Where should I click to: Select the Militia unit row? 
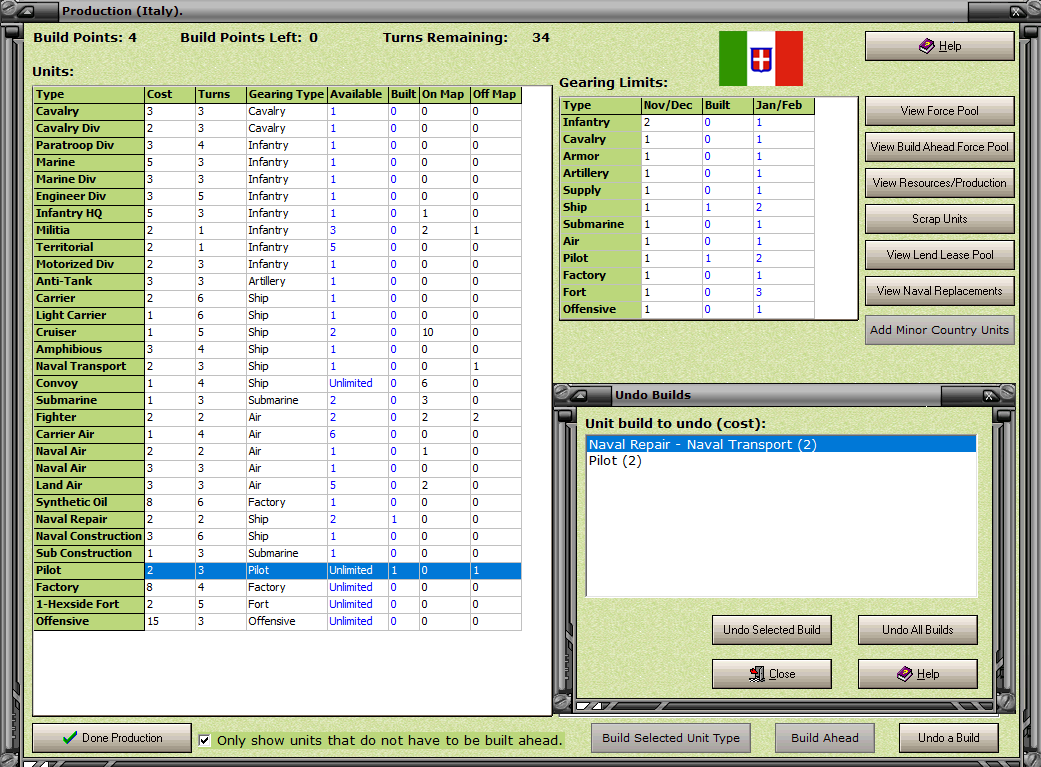pos(278,230)
